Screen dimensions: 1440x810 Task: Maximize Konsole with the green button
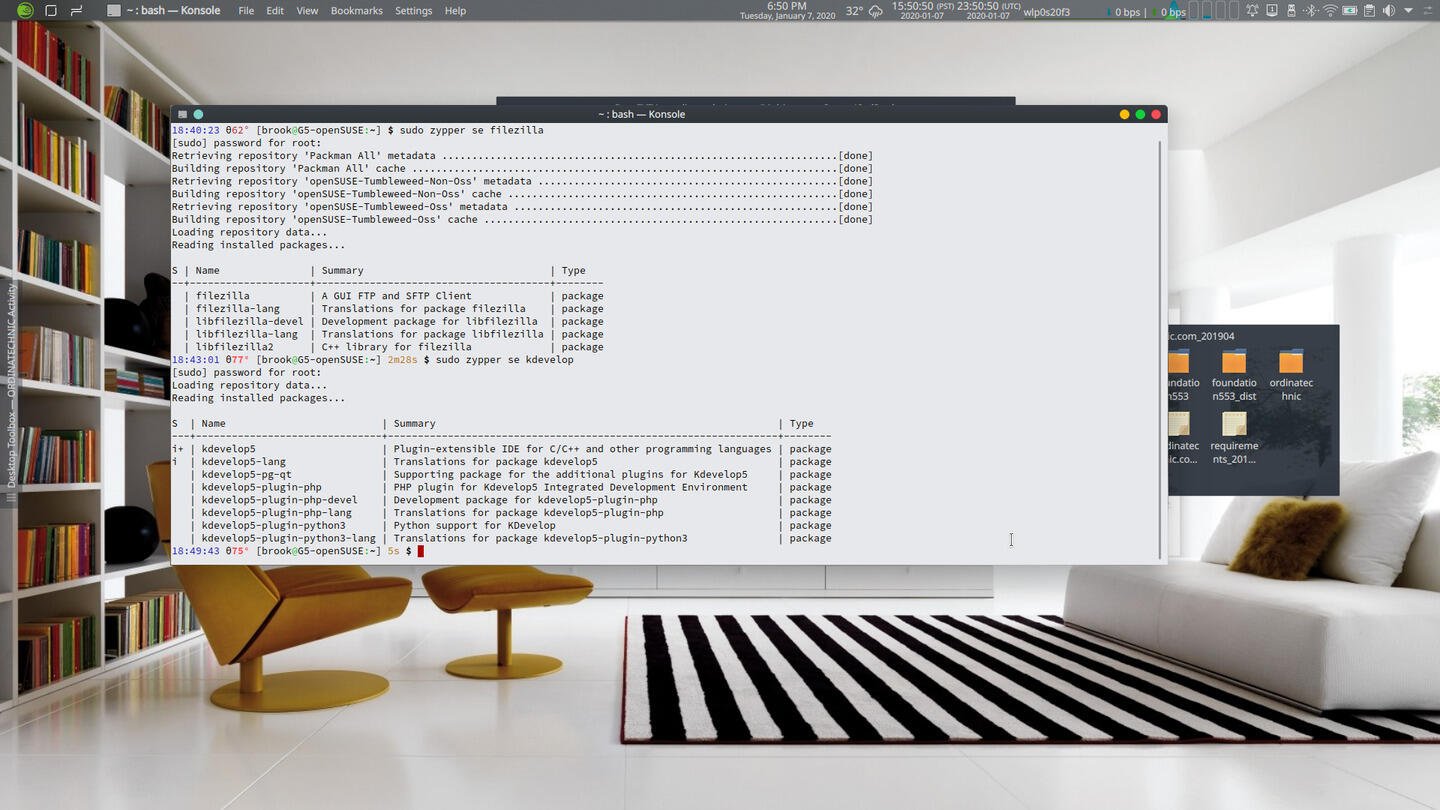pos(1140,114)
